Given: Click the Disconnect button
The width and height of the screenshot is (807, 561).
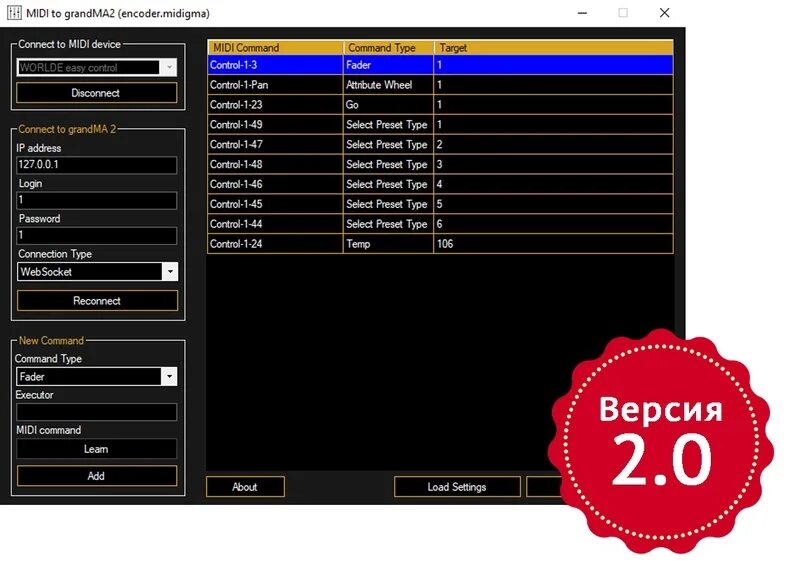Looking at the screenshot, I should pyautogui.click(x=96, y=93).
